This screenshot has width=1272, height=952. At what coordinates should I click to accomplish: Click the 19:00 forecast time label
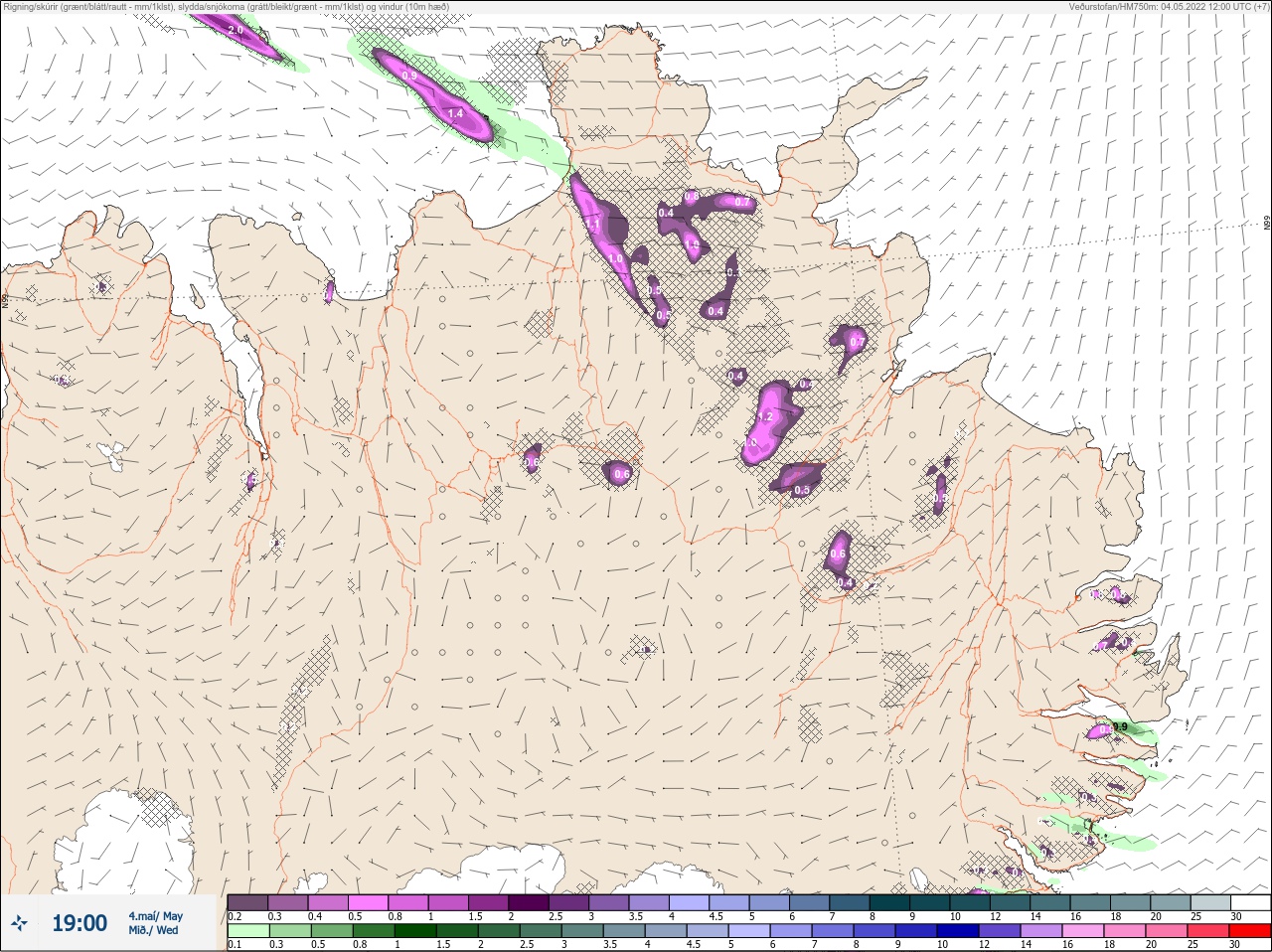click(79, 923)
